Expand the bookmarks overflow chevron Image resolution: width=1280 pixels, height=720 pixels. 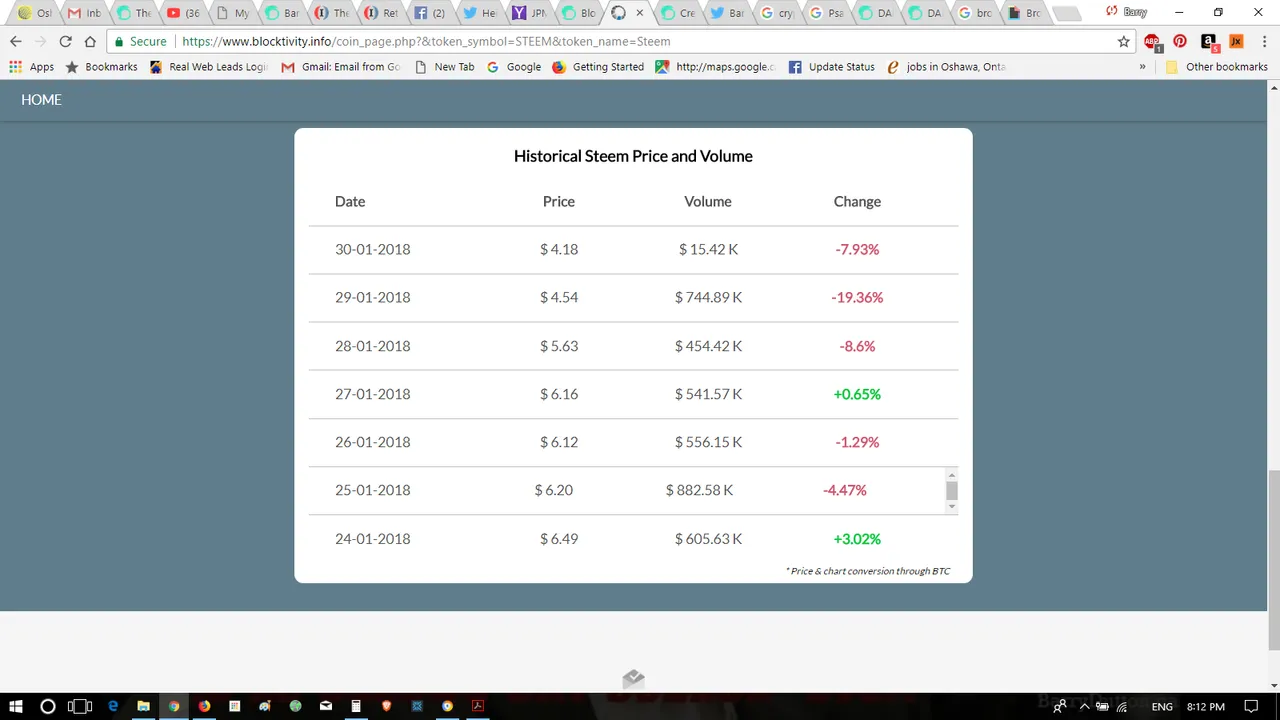click(1143, 67)
